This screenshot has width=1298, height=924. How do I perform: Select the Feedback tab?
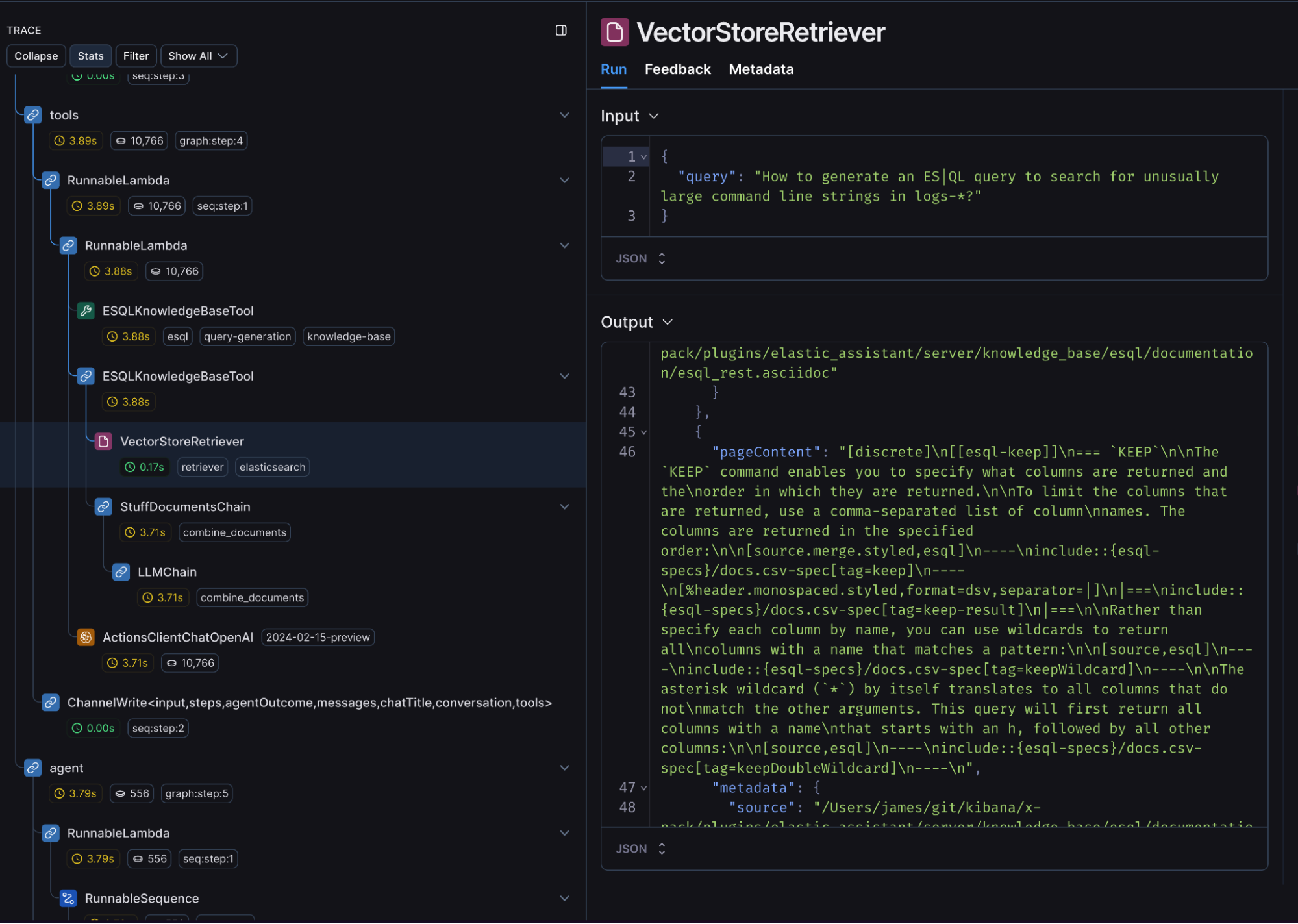[677, 68]
